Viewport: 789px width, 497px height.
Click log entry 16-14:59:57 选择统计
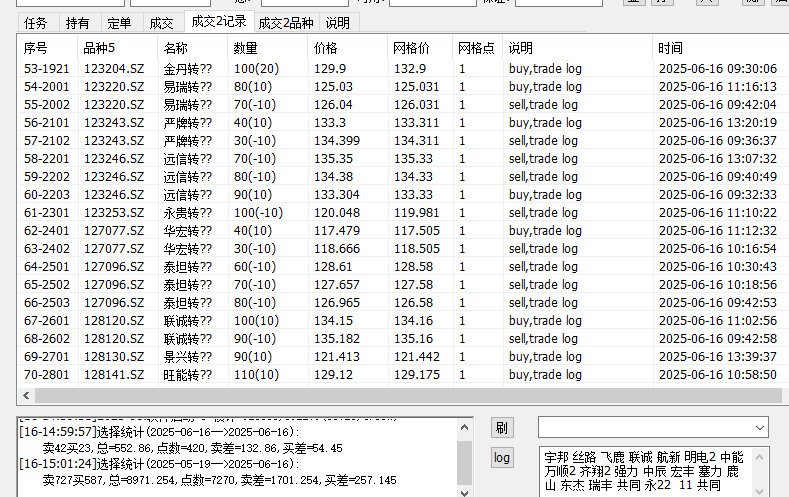[x=160, y=432]
